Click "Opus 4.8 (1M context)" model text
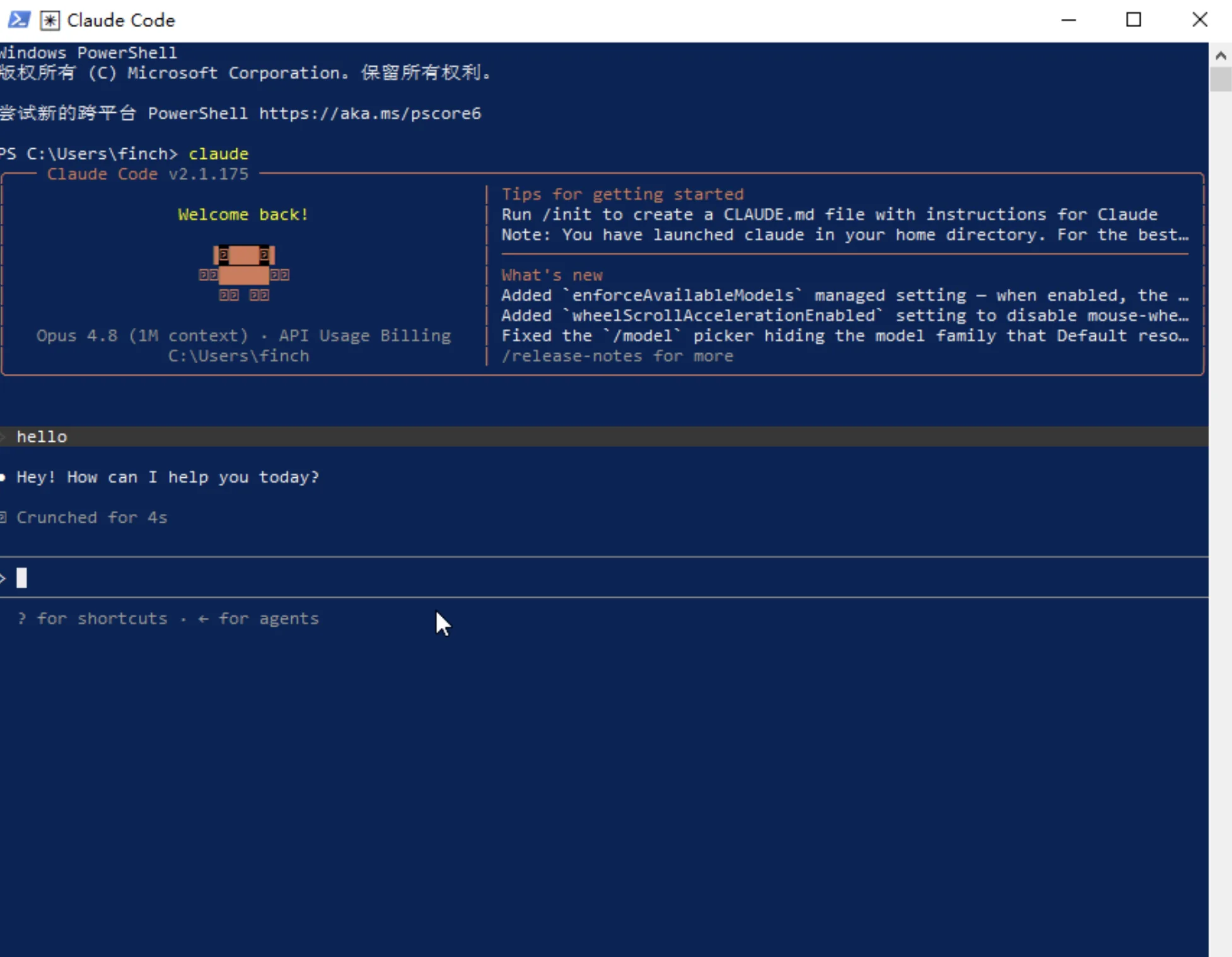Screen dimensions: 1232x957 [x=142, y=335]
